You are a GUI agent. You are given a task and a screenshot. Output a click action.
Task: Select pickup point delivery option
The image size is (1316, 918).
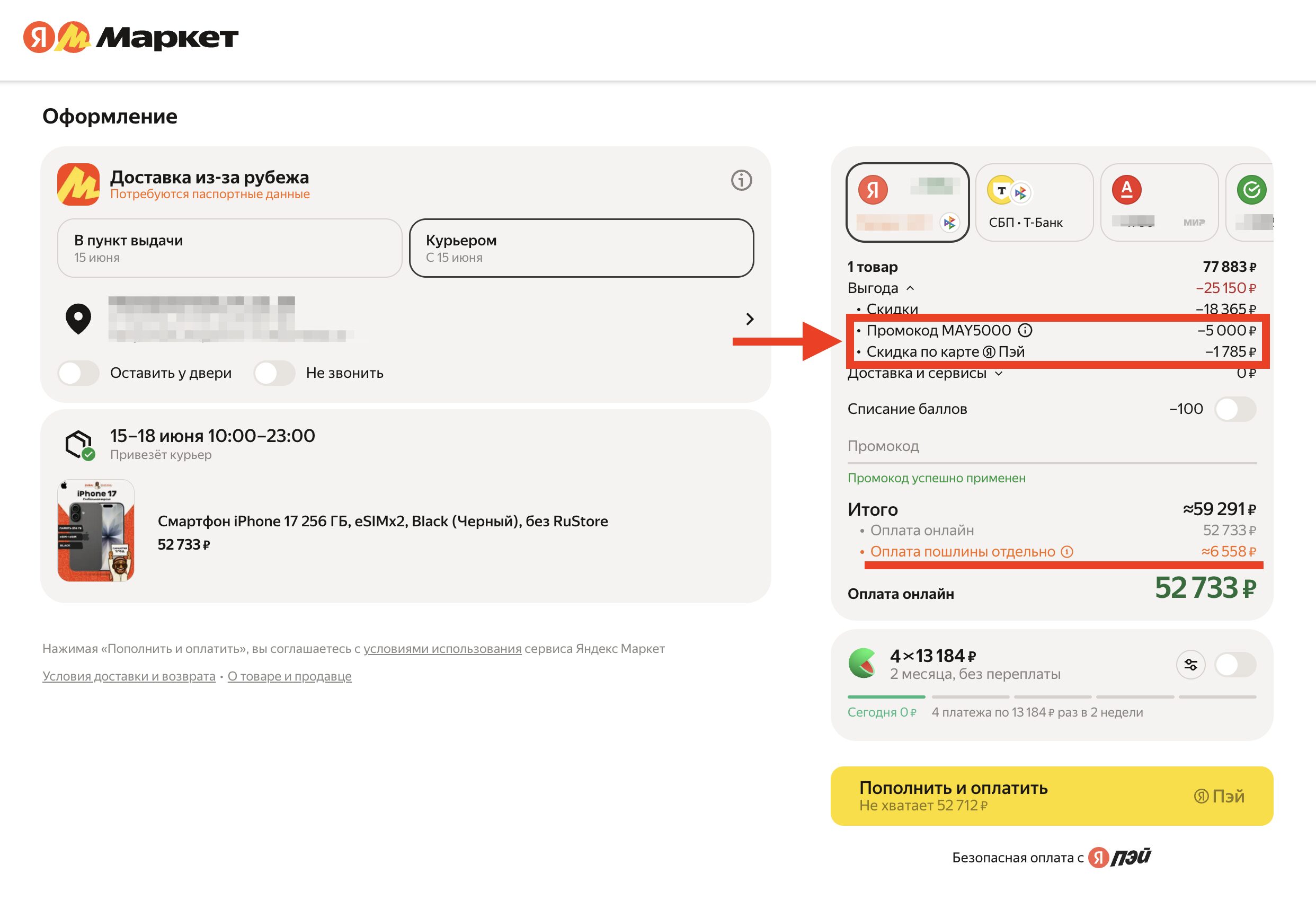229,248
